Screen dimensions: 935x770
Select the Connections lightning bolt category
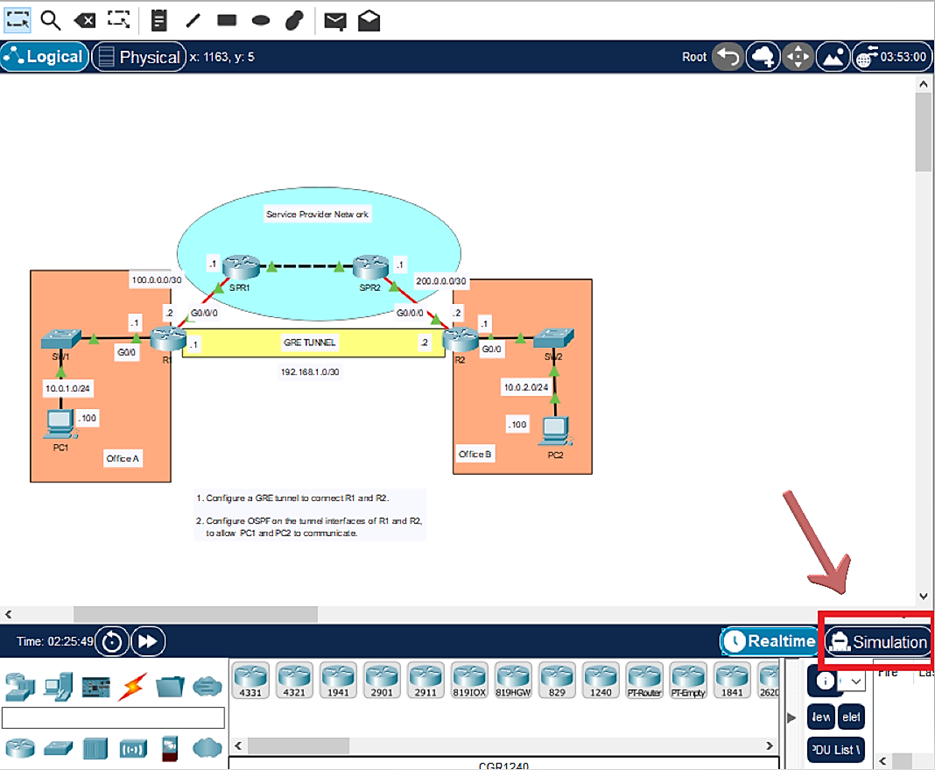(x=133, y=686)
